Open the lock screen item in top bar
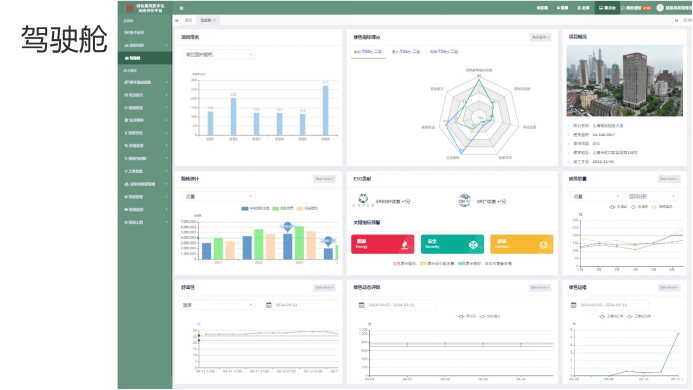 pyautogui.click(x=562, y=8)
